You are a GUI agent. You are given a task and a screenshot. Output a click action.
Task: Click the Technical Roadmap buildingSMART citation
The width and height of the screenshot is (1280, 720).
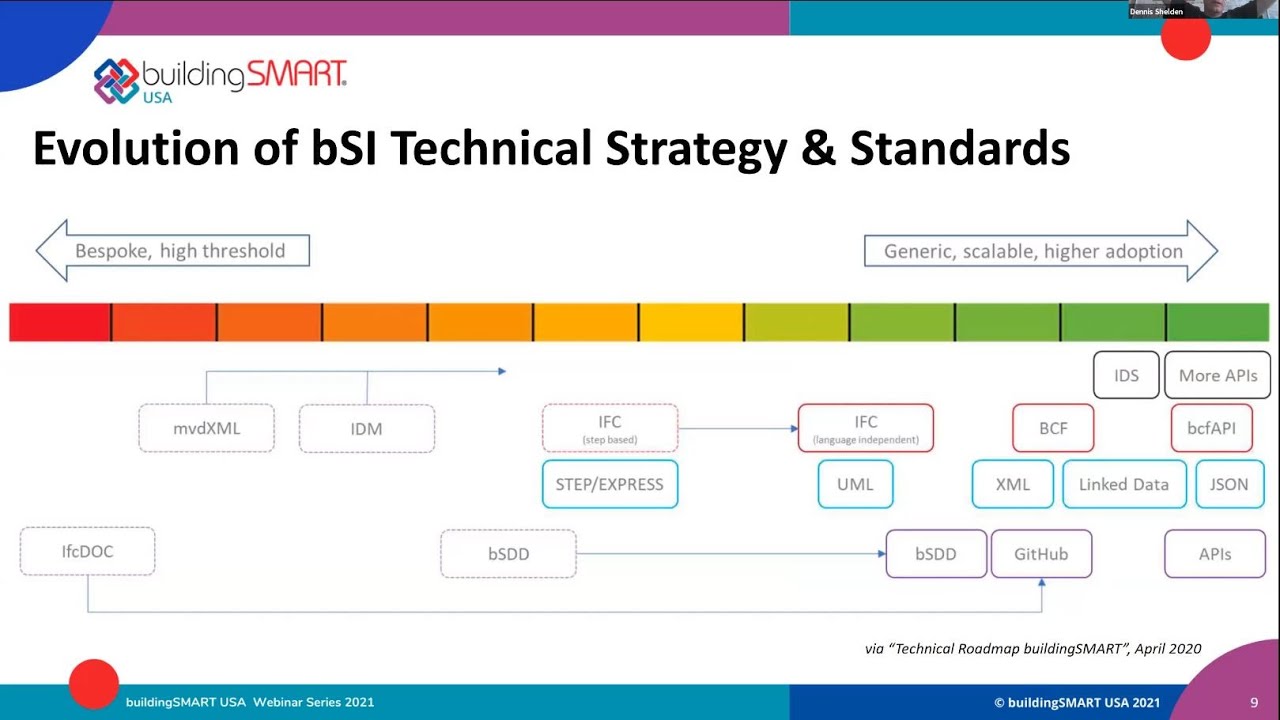point(1033,648)
